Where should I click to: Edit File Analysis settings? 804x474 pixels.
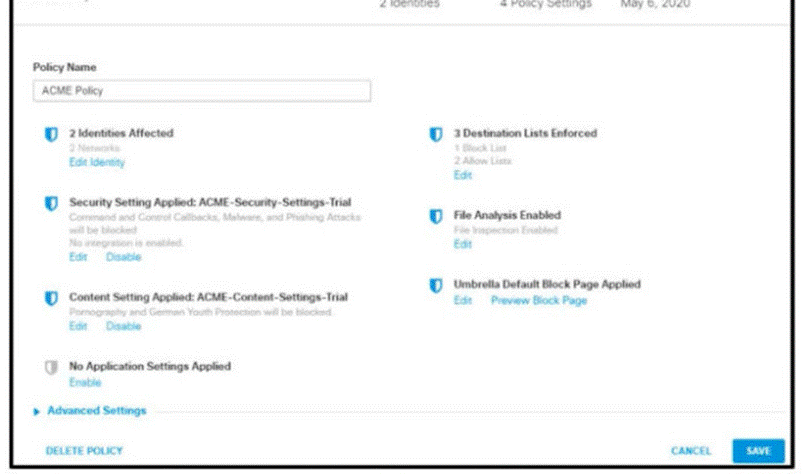pyautogui.click(x=463, y=244)
